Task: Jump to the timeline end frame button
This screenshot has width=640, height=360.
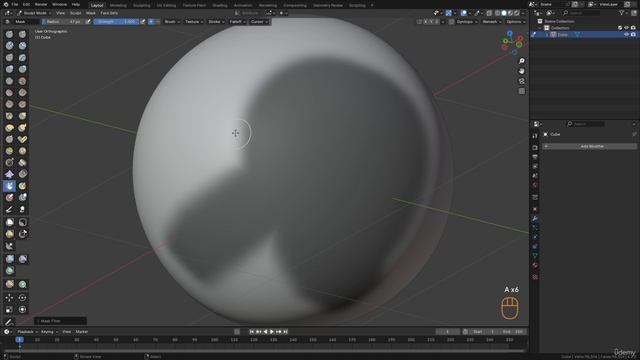Action: click(286, 332)
